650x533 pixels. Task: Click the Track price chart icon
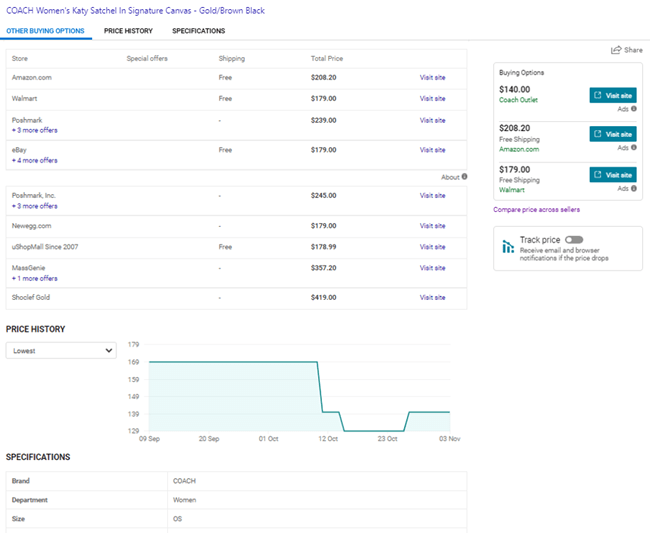tap(509, 246)
